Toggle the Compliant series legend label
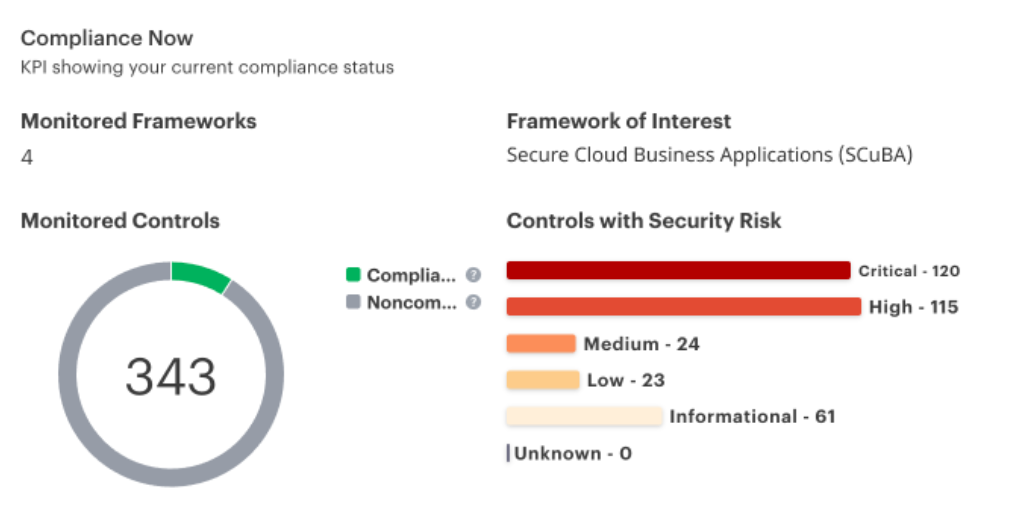1012x520 pixels. 411,275
